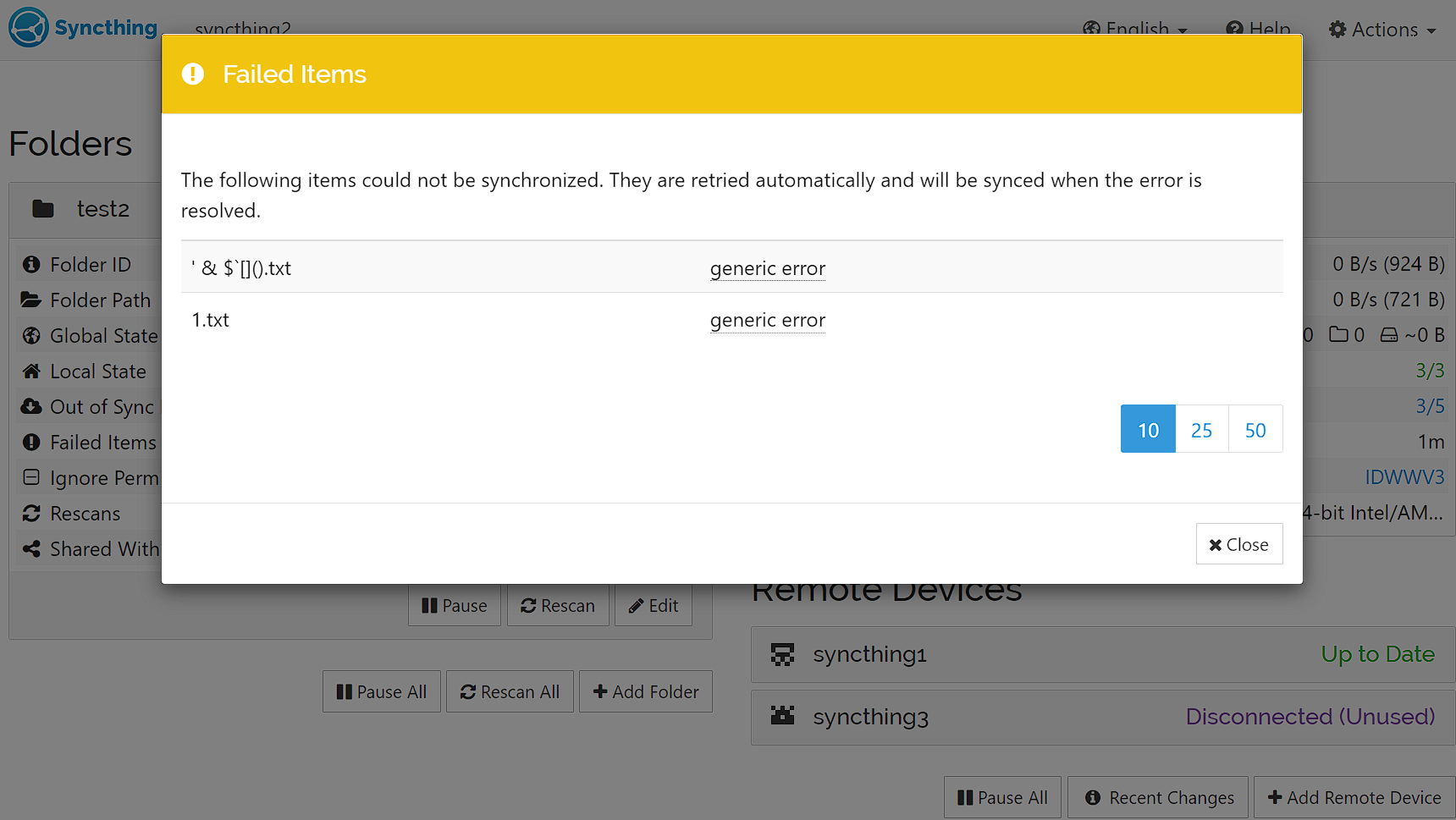Click the generic error link for 1.txt
The height and width of the screenshot is (820, 1456).
click(x=767, y=320)
